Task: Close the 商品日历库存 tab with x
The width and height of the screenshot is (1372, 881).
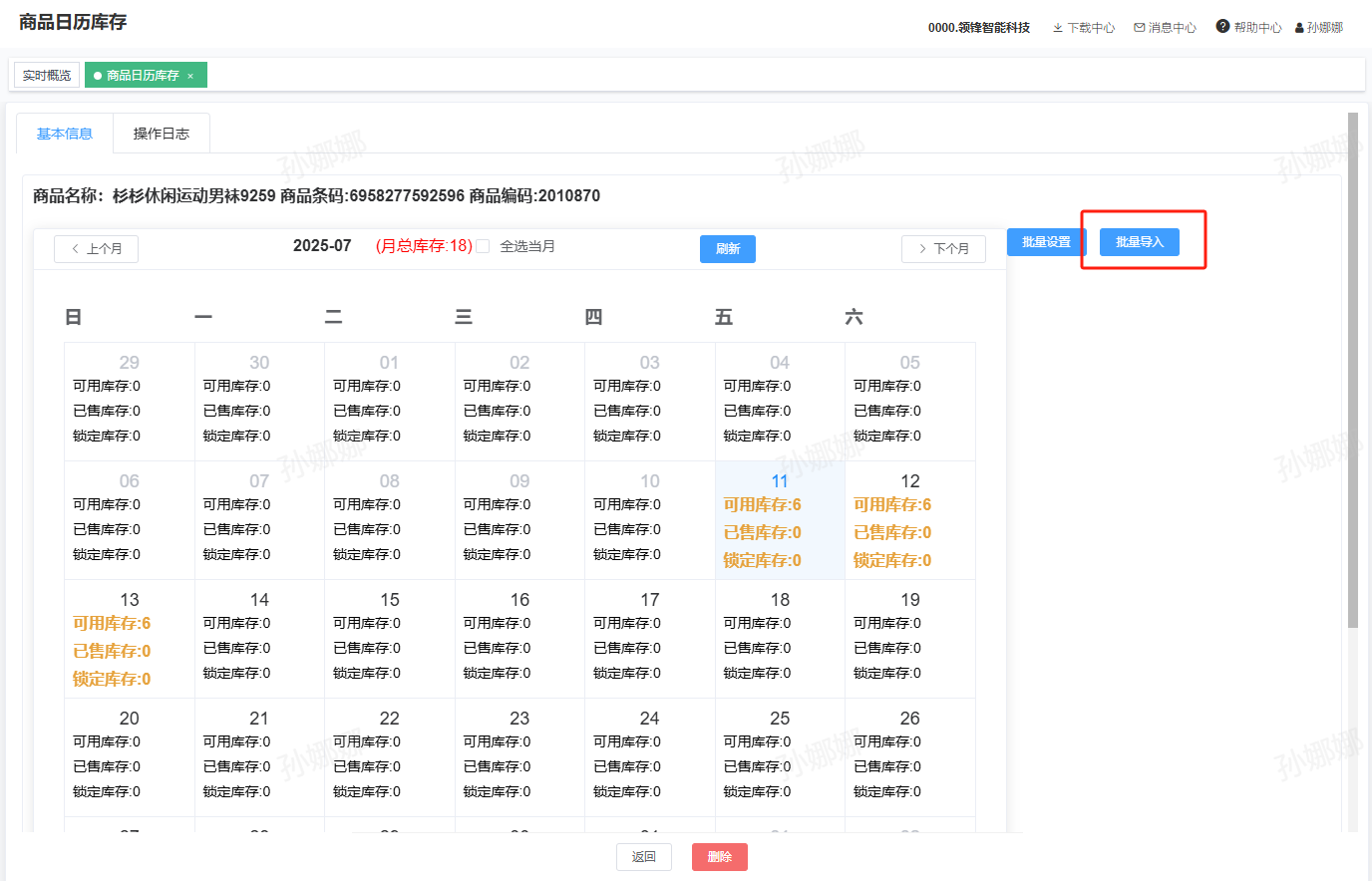Action: (190, 76)
